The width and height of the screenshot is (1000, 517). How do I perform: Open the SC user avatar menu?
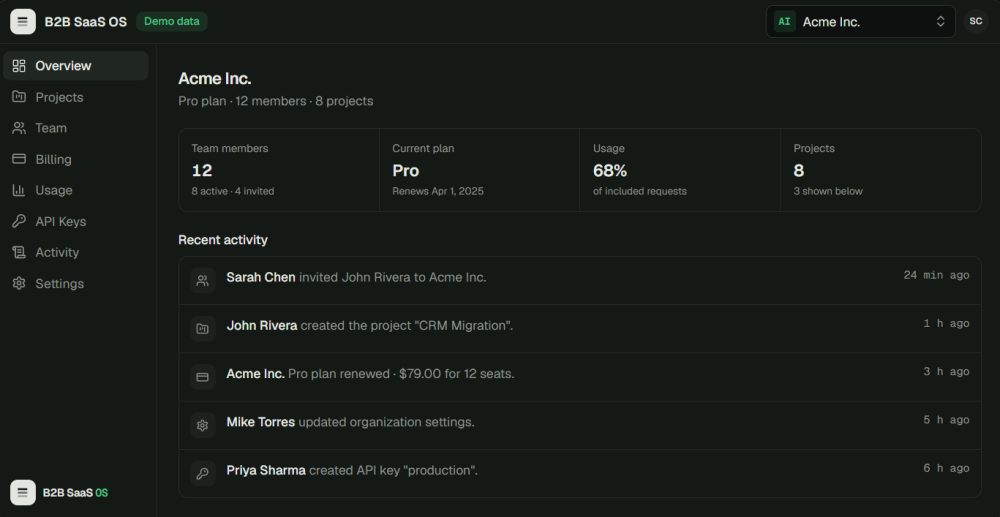coord(976,22)
